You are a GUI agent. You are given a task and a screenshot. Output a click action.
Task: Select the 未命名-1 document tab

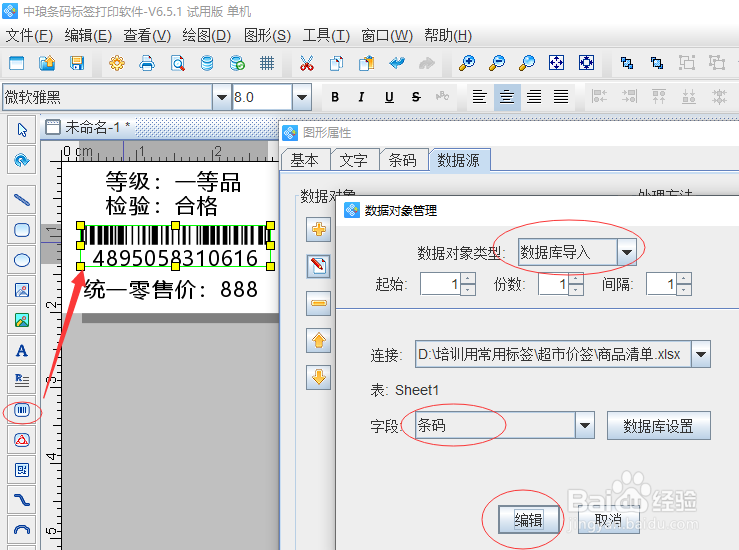click(88, 127)
